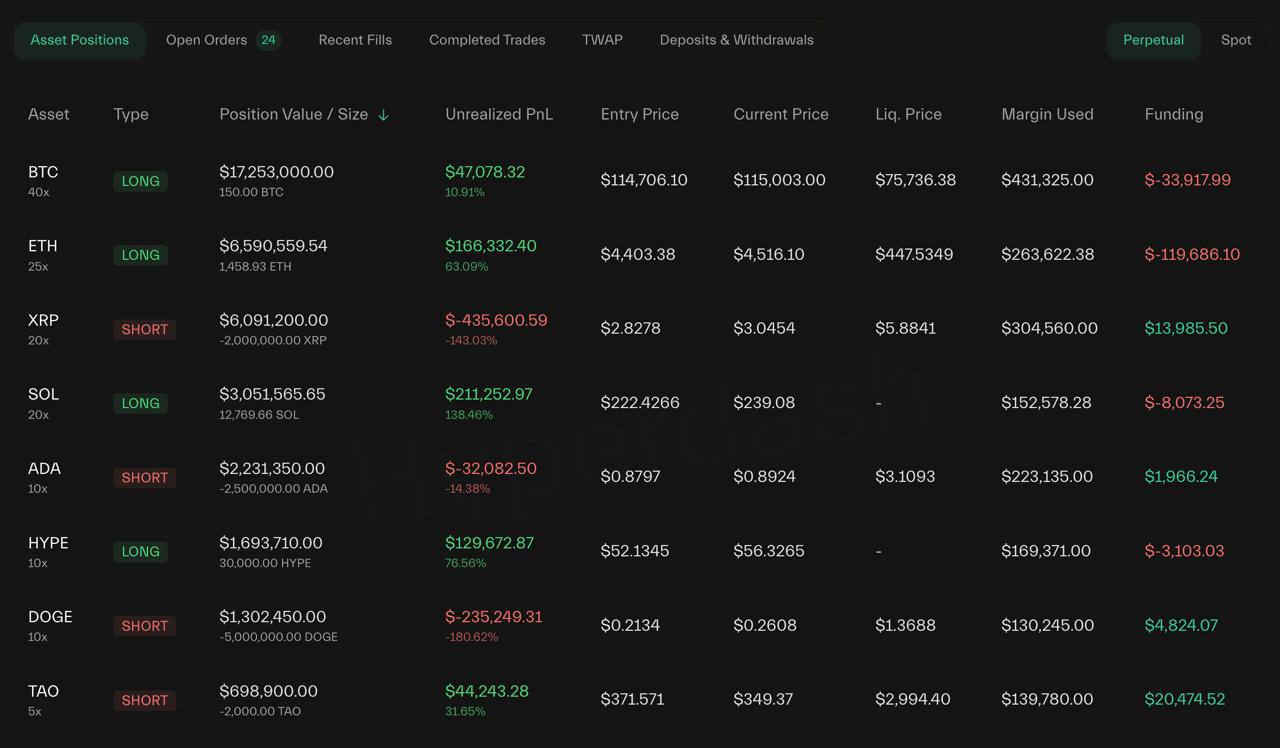The width and height of the screenshot is (1280, 748).
Task: Click entry price $4,403.38
Action: pos(638,254)
